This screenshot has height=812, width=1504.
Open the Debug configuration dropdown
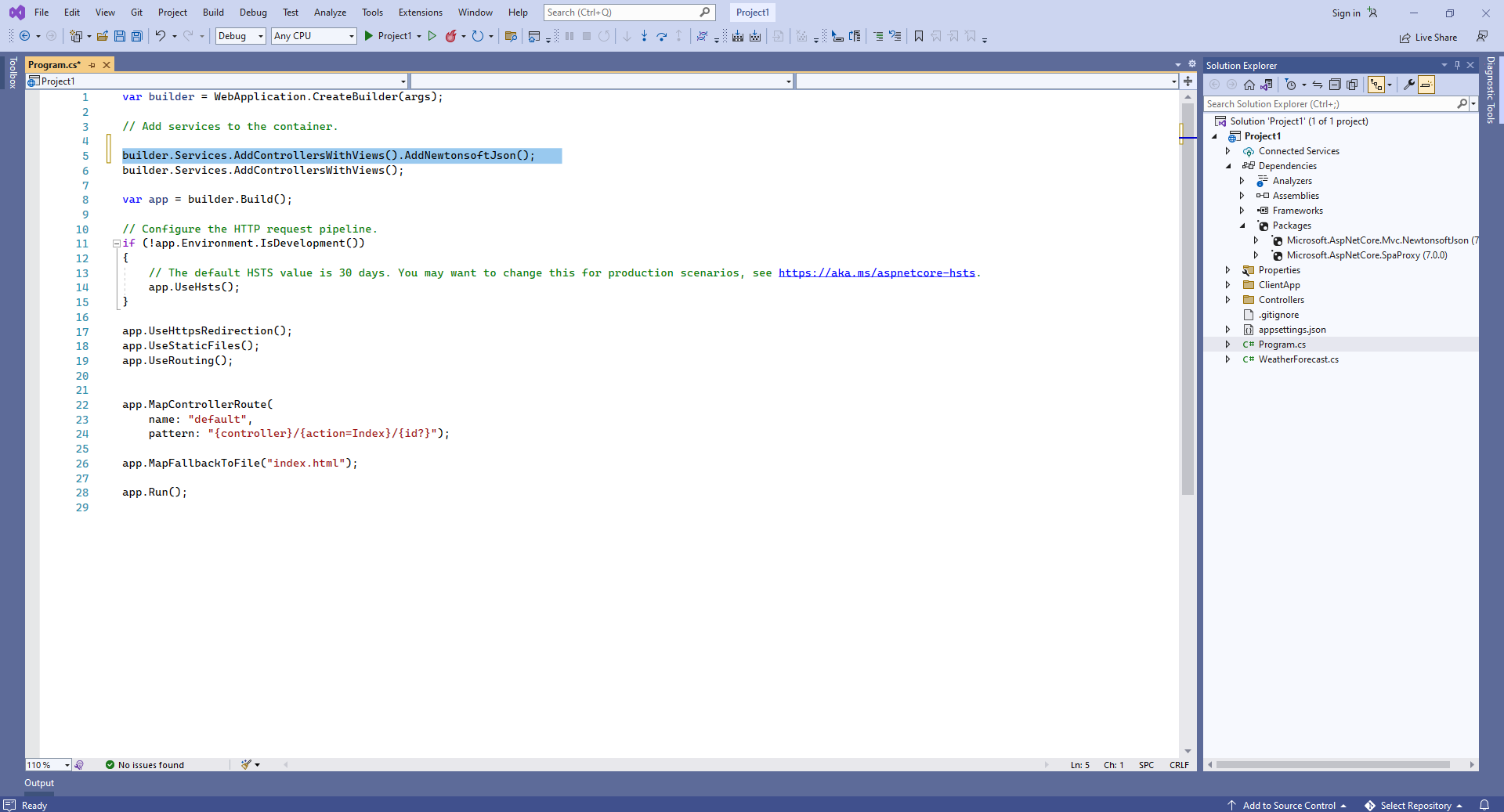pos(240,36)
